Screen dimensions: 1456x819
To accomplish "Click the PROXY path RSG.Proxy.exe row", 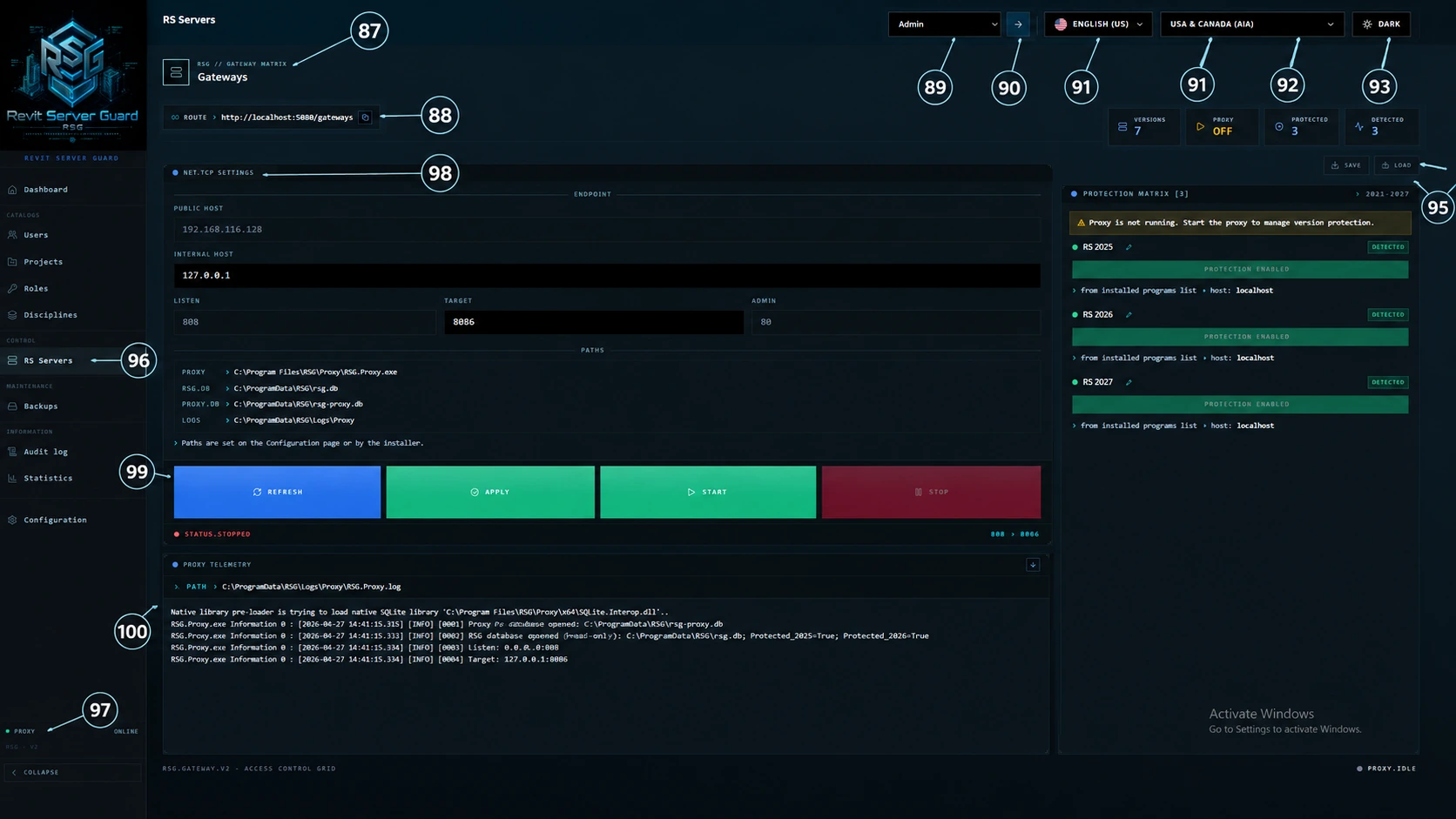I will [289, 373].
